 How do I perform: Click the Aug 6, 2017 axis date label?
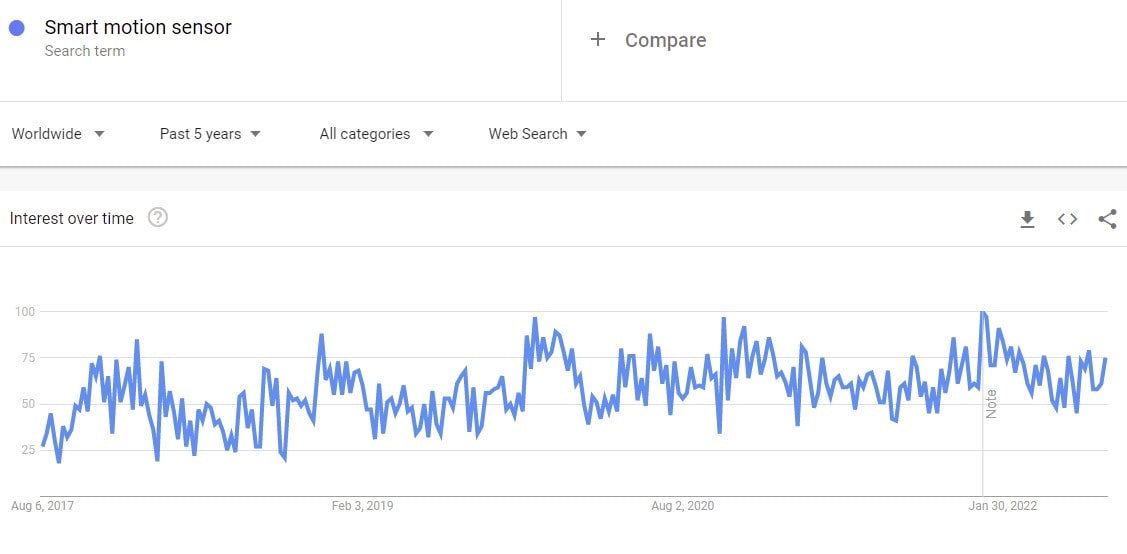(42, 506)
